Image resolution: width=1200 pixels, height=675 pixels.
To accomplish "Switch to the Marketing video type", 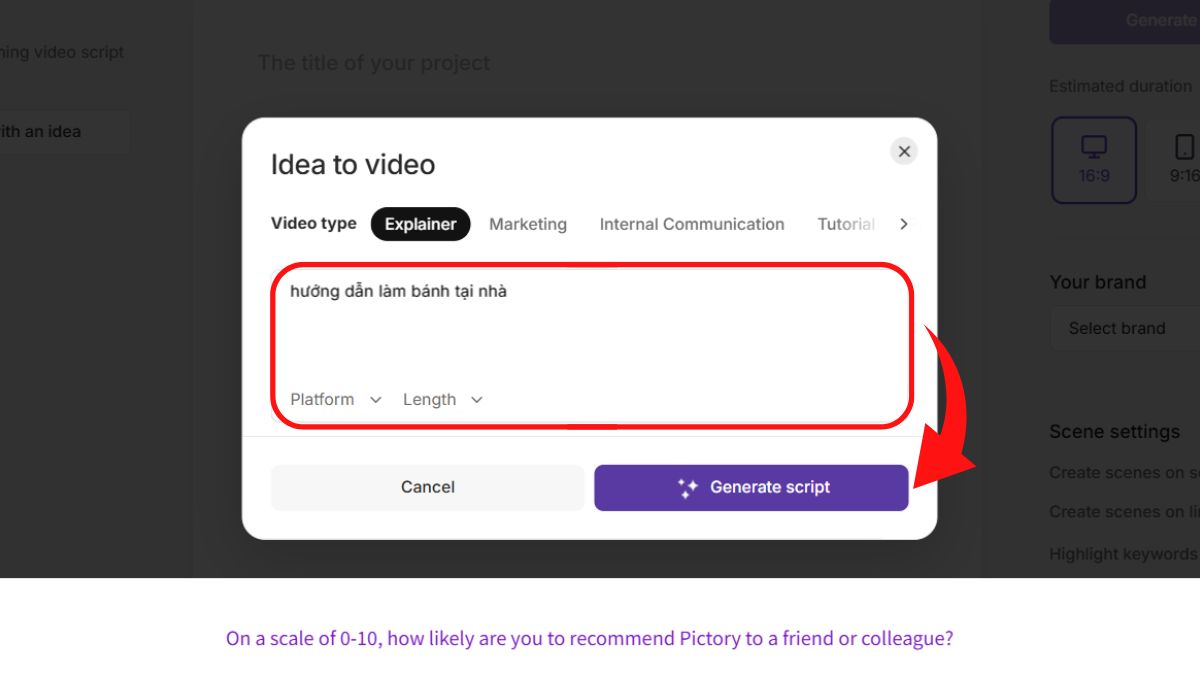I will pyautogui.click(x=528, y=224).
